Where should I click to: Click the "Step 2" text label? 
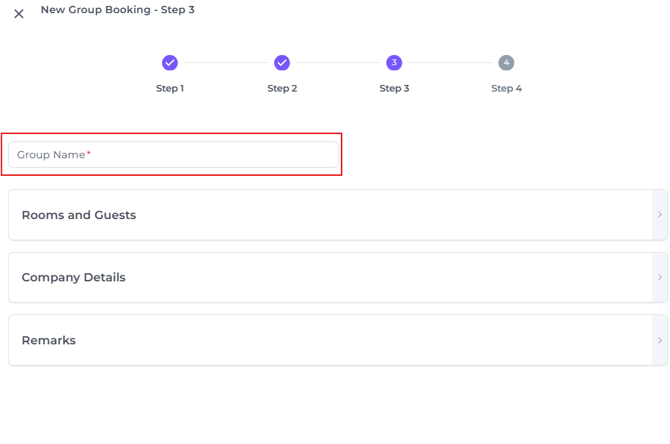click(282, 88)
